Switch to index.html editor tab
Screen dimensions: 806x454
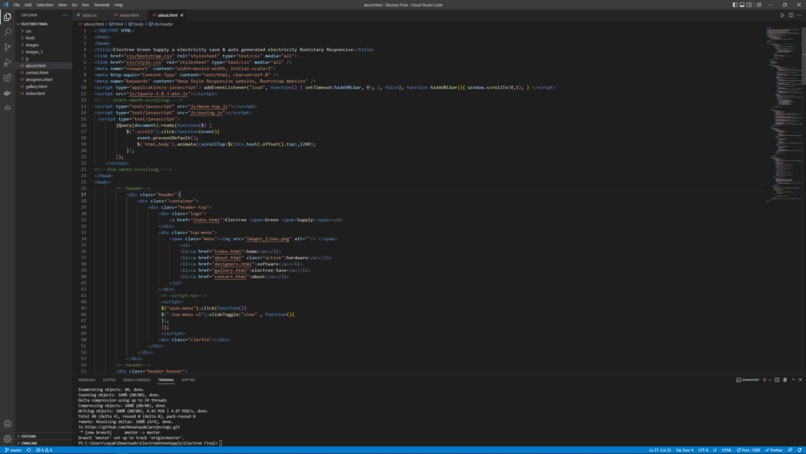129,15
